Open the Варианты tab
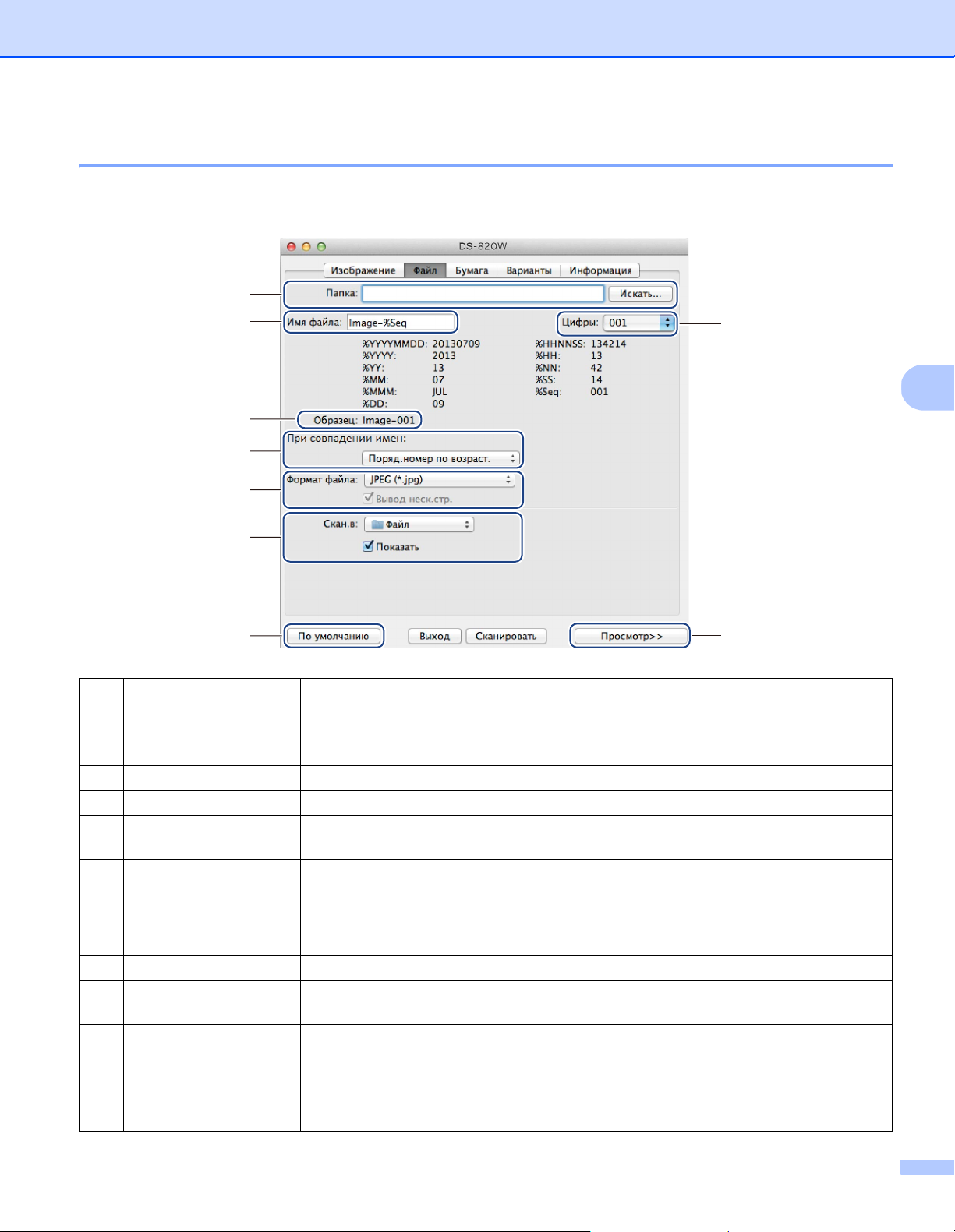 pos(529,270)
